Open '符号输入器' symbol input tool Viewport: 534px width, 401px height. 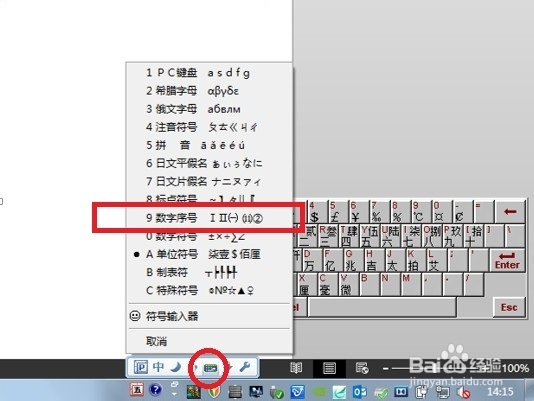[x=209, y=316]
